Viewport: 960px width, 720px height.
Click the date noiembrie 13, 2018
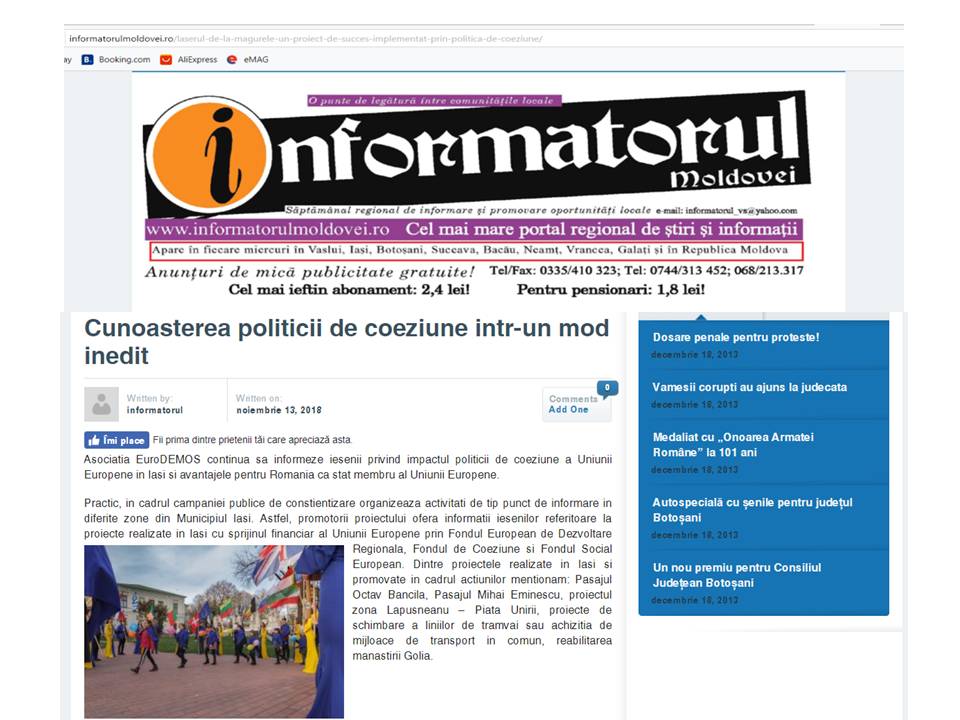pyautogui.click(x=279, y=410)
